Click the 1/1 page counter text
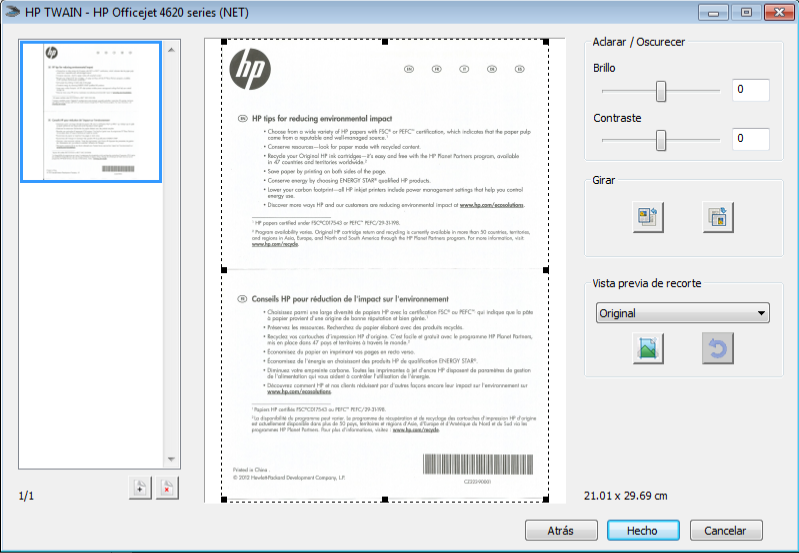The height and width of the screenshot is (553, 799). (x=26, y=495)
